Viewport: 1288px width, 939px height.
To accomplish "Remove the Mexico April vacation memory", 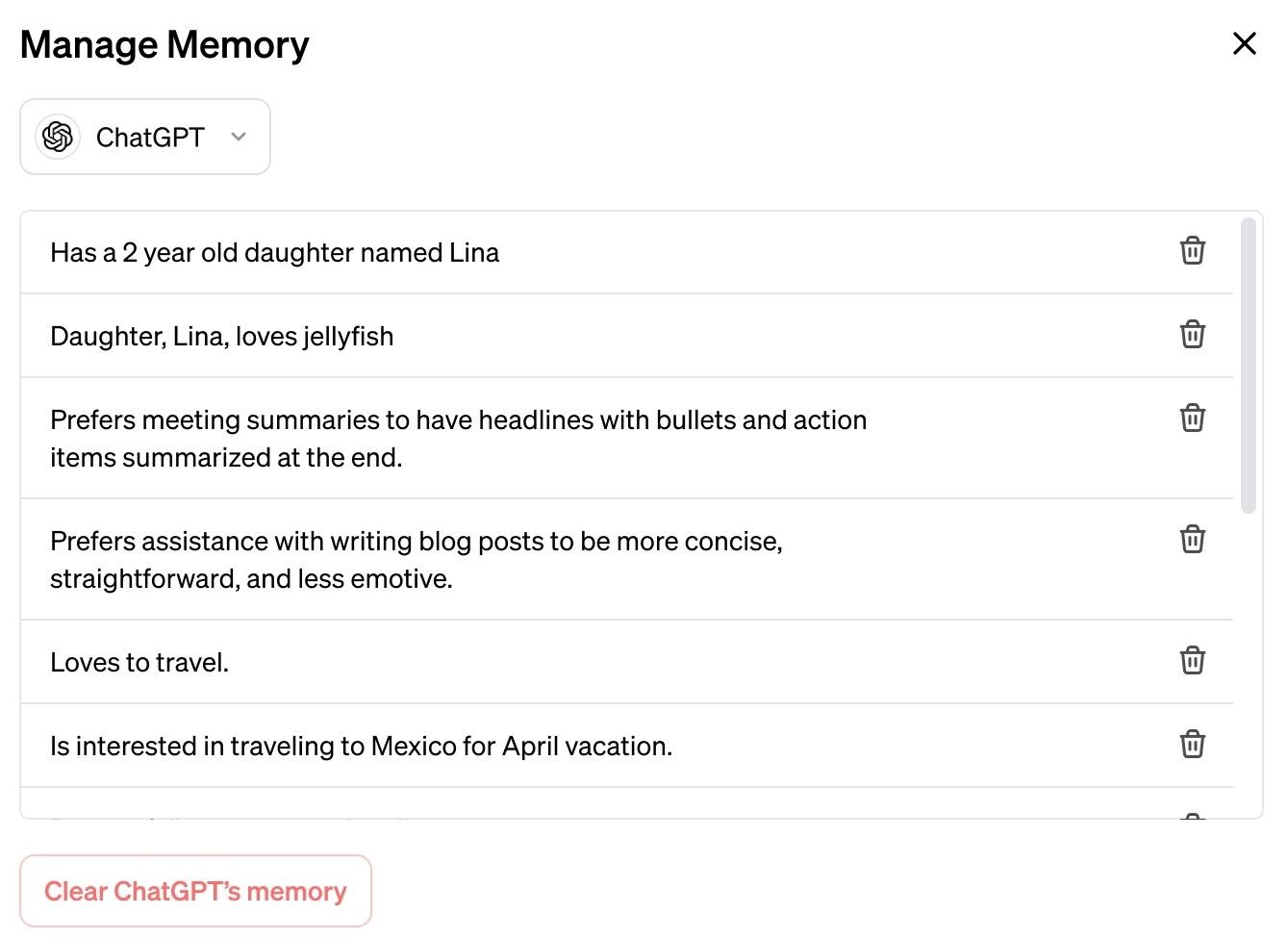I will [1192, 745].
